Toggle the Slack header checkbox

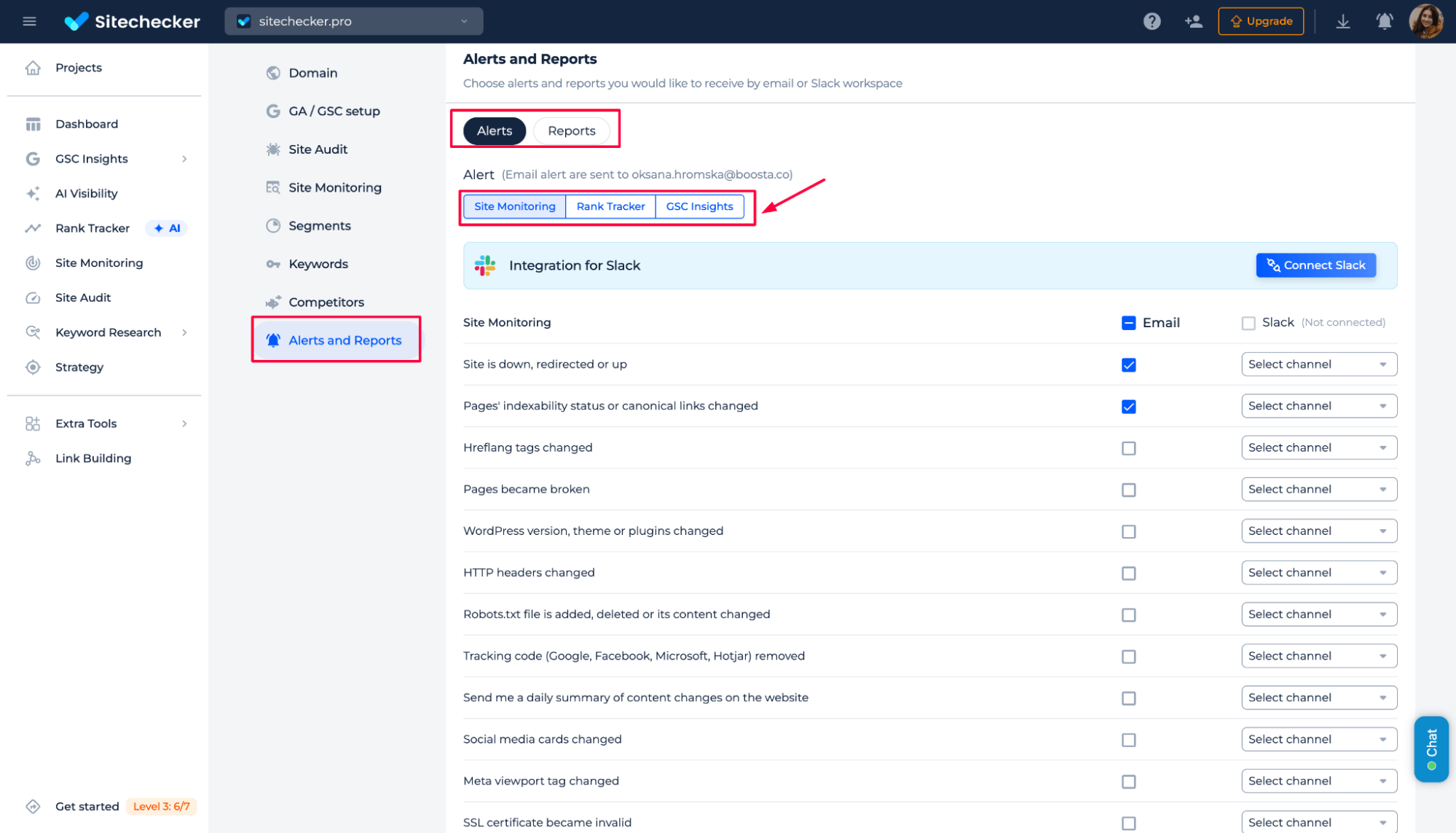pos(1248,323)
